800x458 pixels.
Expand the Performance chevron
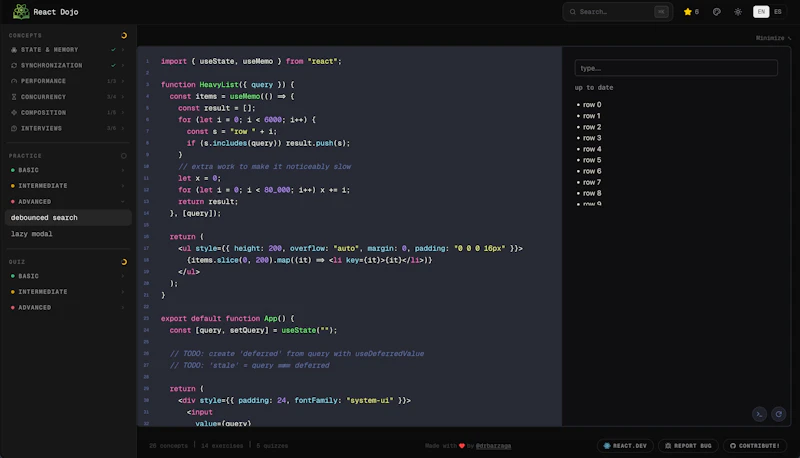click(123, 81)
